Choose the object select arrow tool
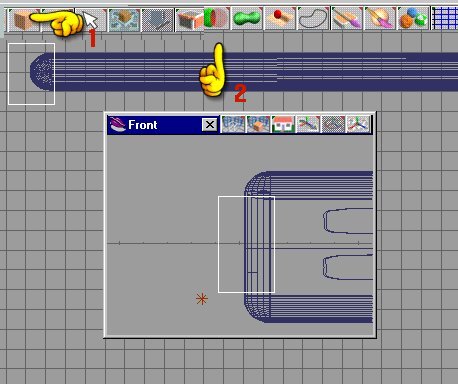The height and width of the screenshot is (384, 458). 91,20
